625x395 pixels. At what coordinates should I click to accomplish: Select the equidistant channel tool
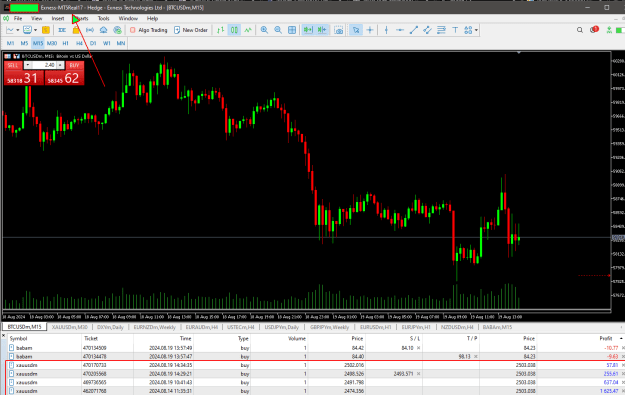(427, 30)
